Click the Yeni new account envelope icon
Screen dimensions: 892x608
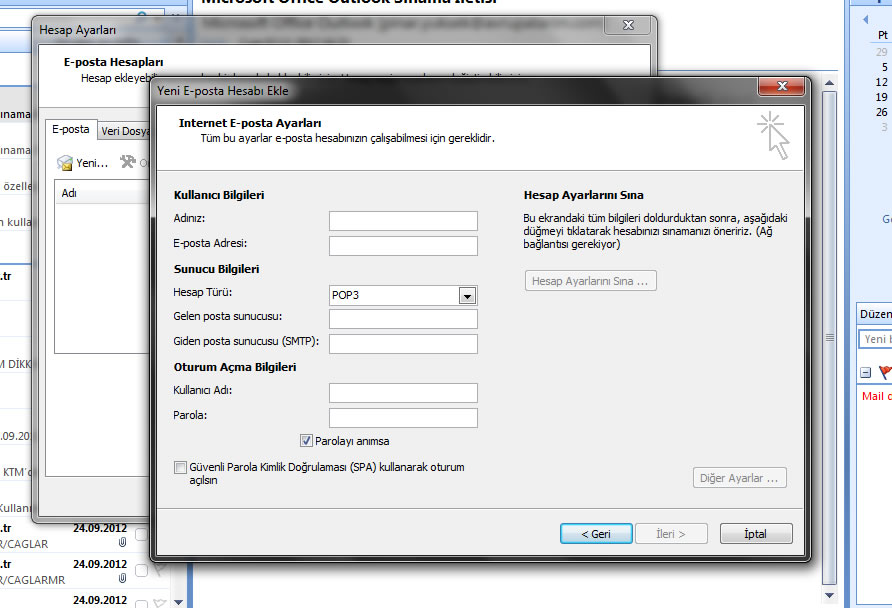65,162
